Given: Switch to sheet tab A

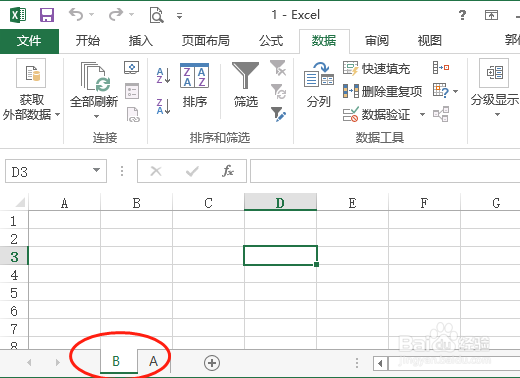Looking at the screenshot, I should click(x=153, y=361).
